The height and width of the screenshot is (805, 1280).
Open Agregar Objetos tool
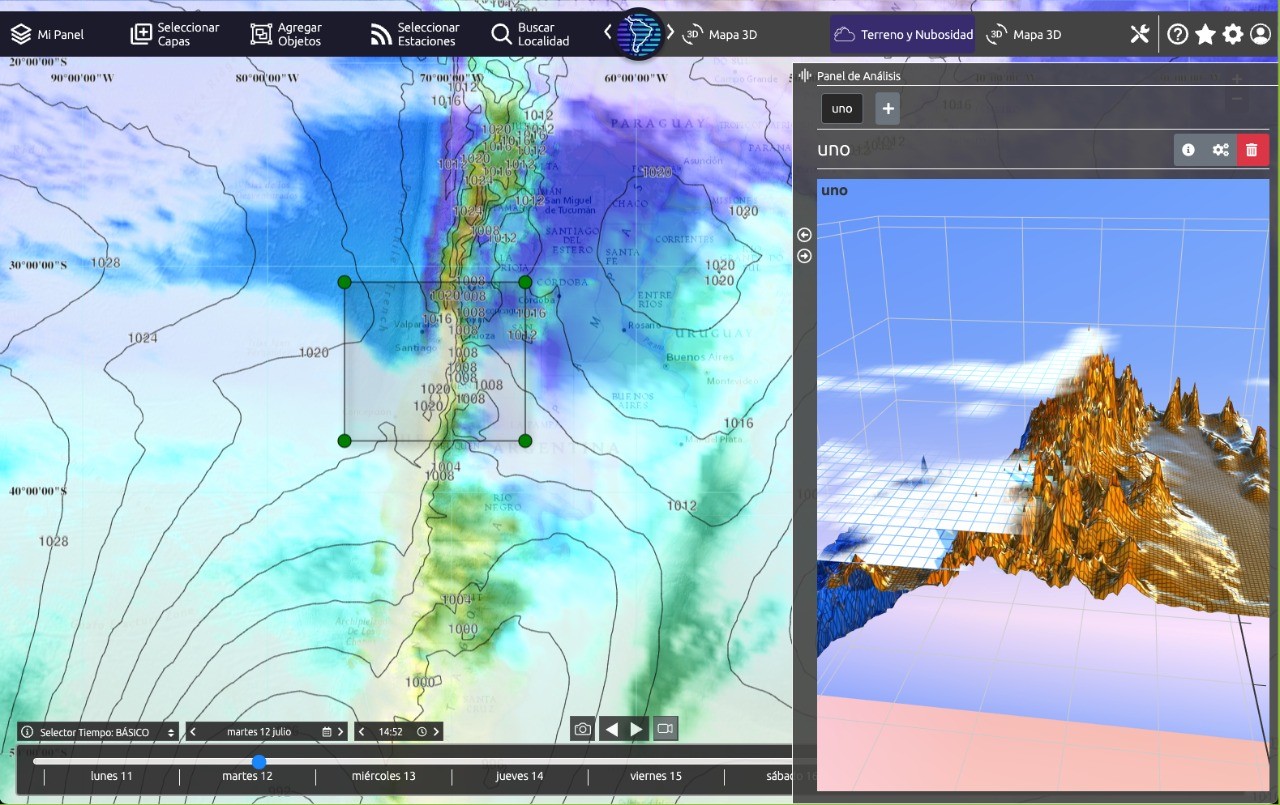(286, 34)
